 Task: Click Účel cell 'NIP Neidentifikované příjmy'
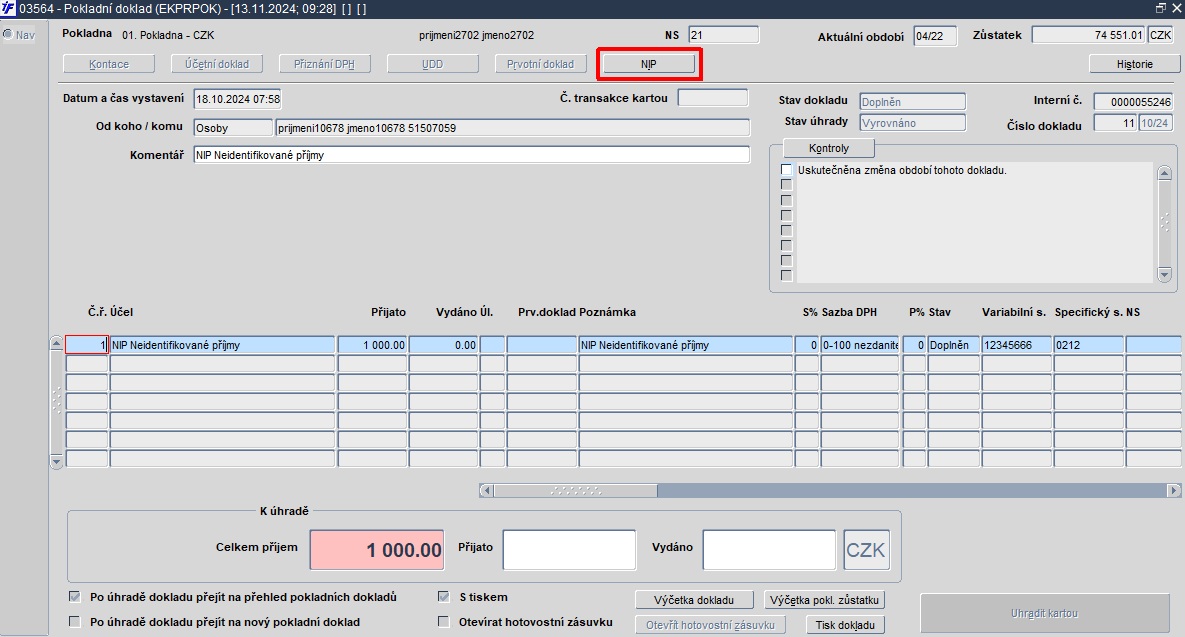222,345
